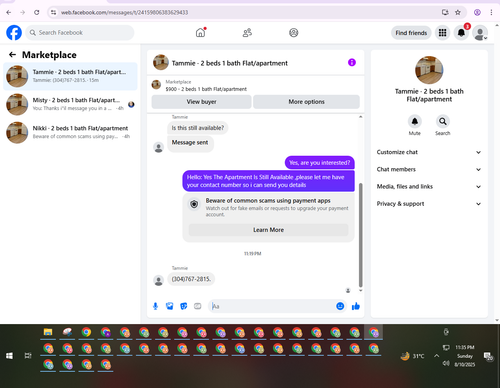Open File Explorer from the taskbar

(48, 332)
